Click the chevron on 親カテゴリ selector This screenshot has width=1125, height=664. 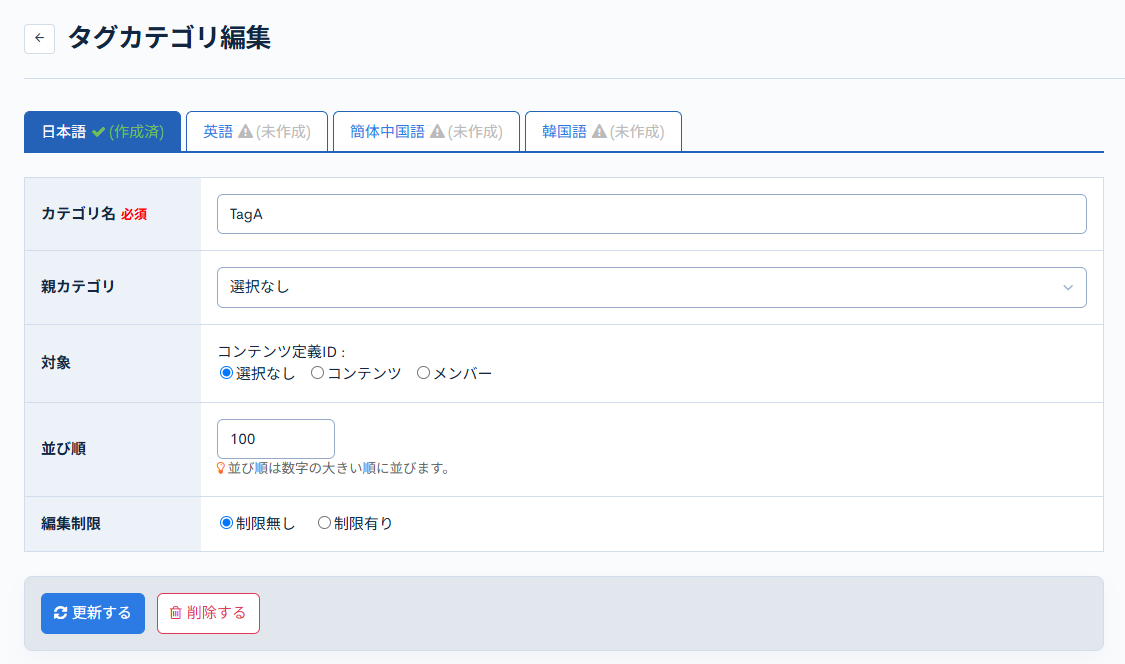[x=1070, y=287]
